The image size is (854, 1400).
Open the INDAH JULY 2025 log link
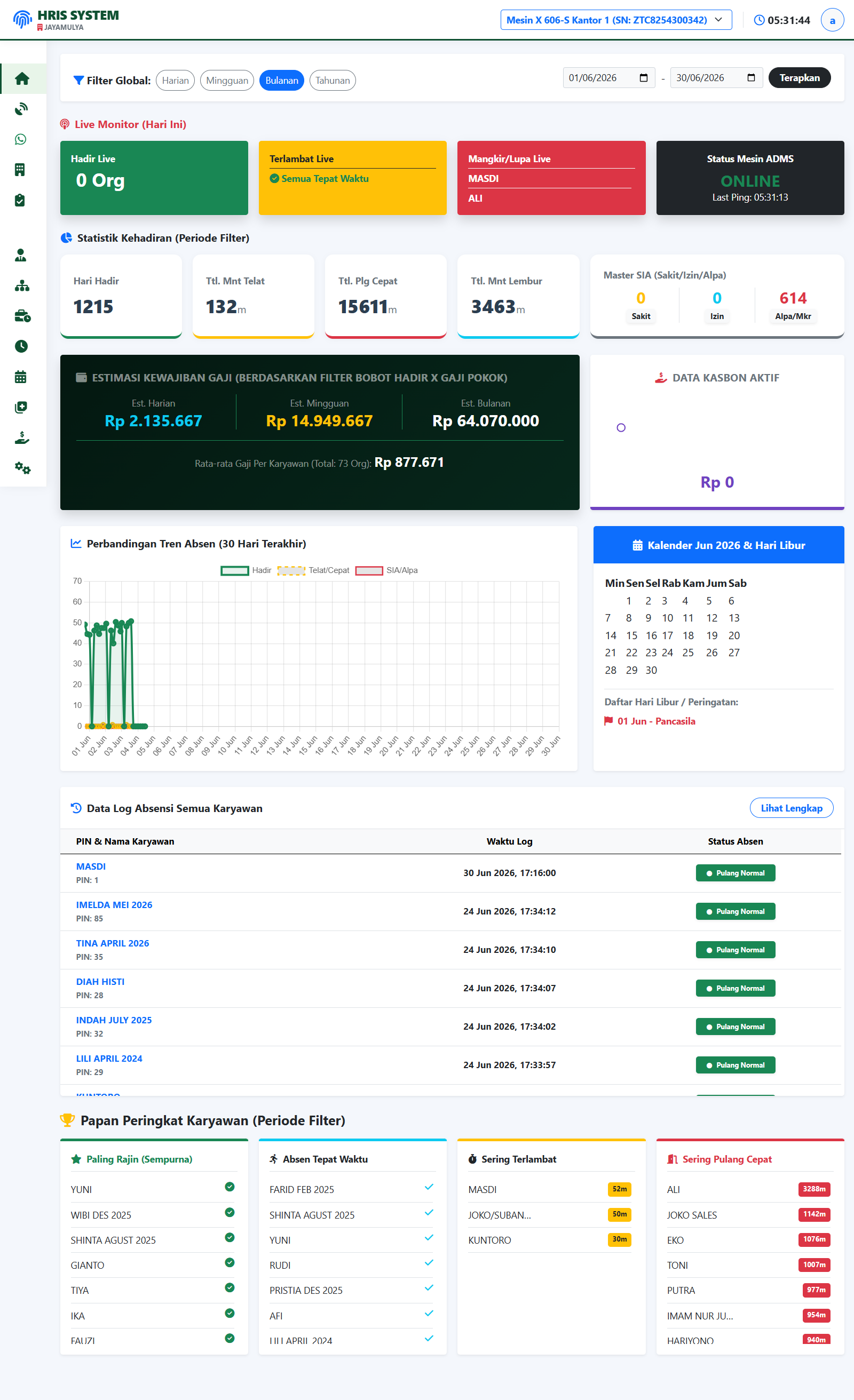coord(114,1020)
